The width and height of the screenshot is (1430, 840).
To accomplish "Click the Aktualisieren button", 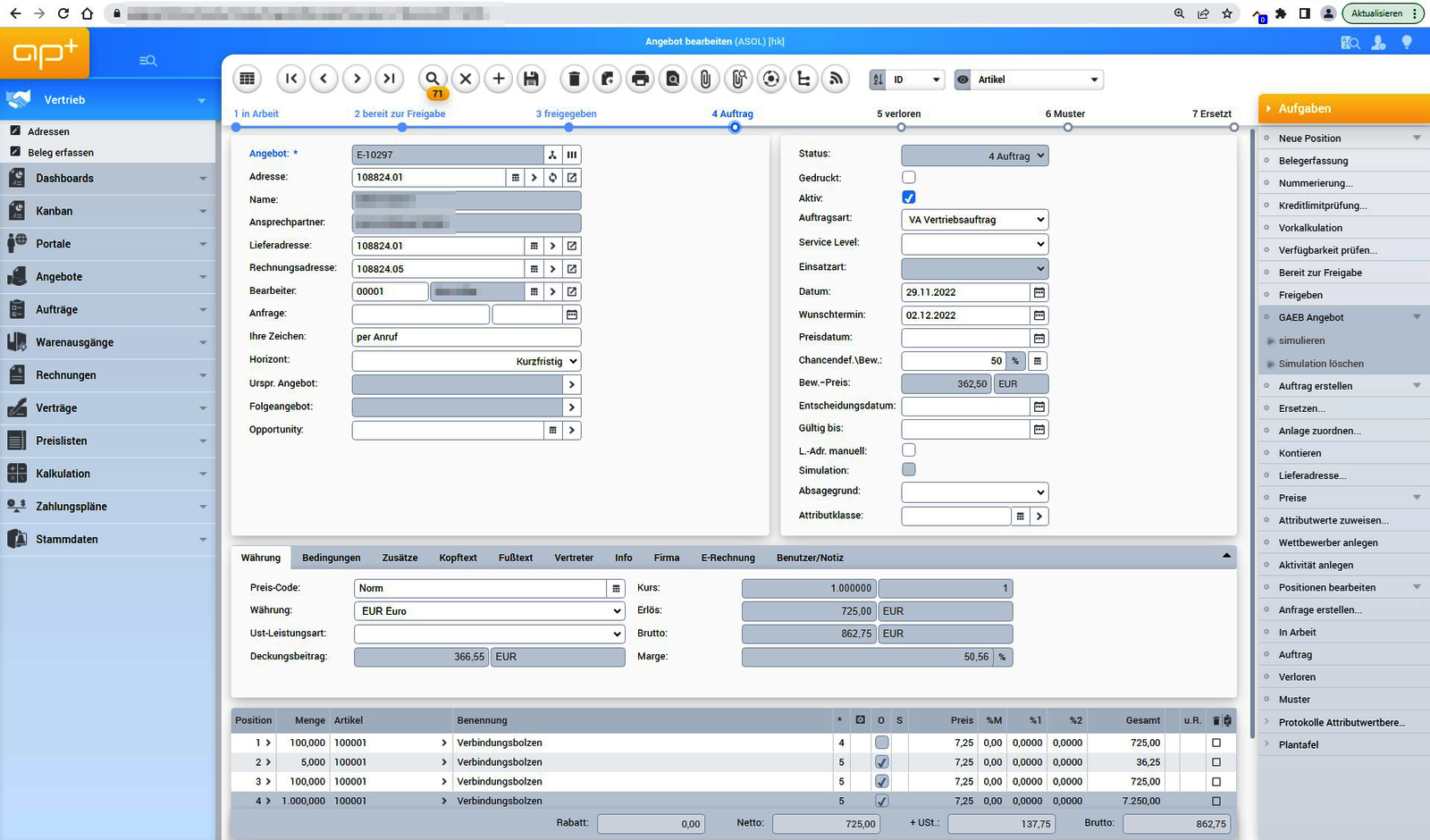I will pos(1377,13).
